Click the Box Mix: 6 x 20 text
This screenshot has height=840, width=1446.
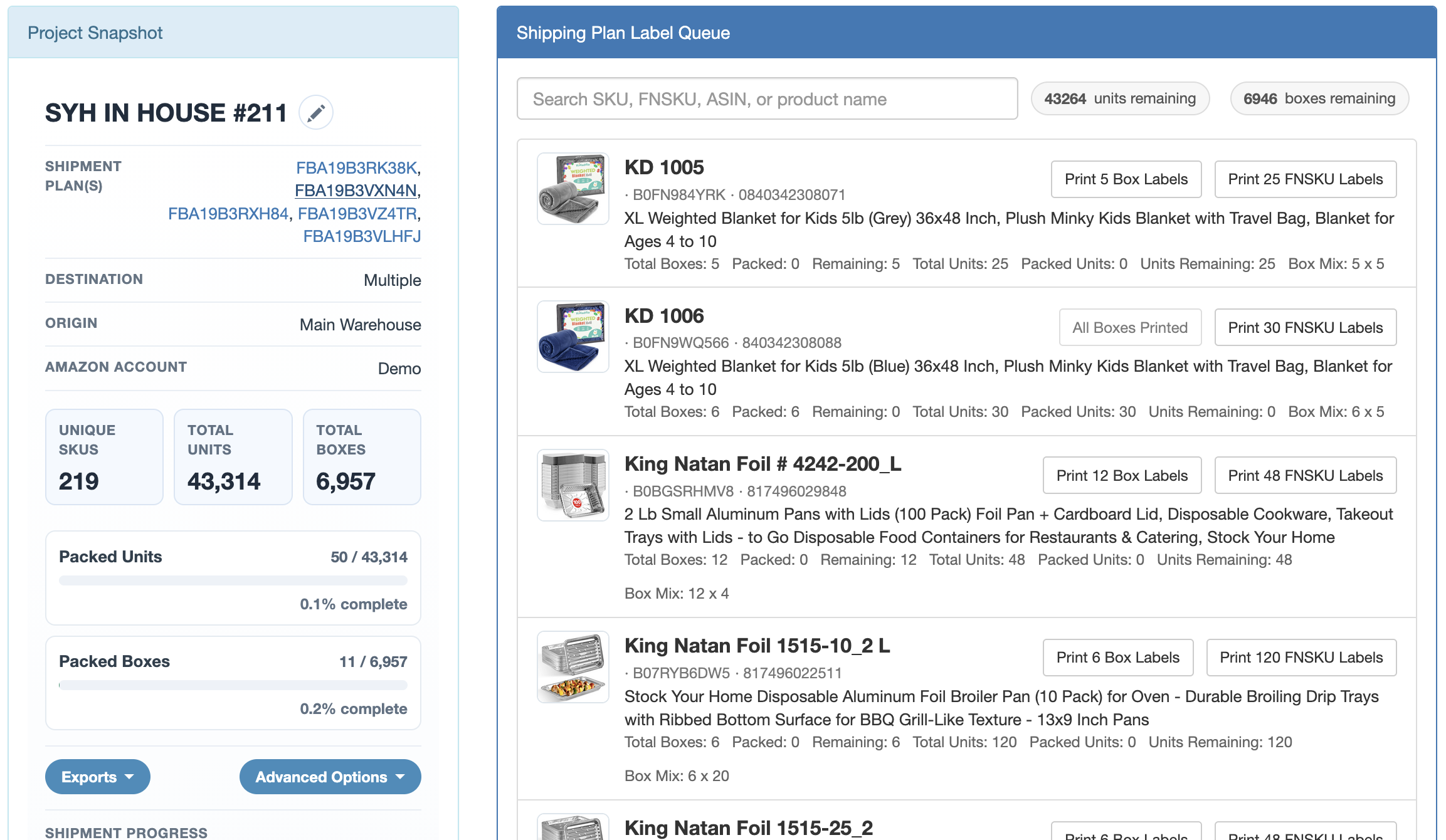click(677, 776)
